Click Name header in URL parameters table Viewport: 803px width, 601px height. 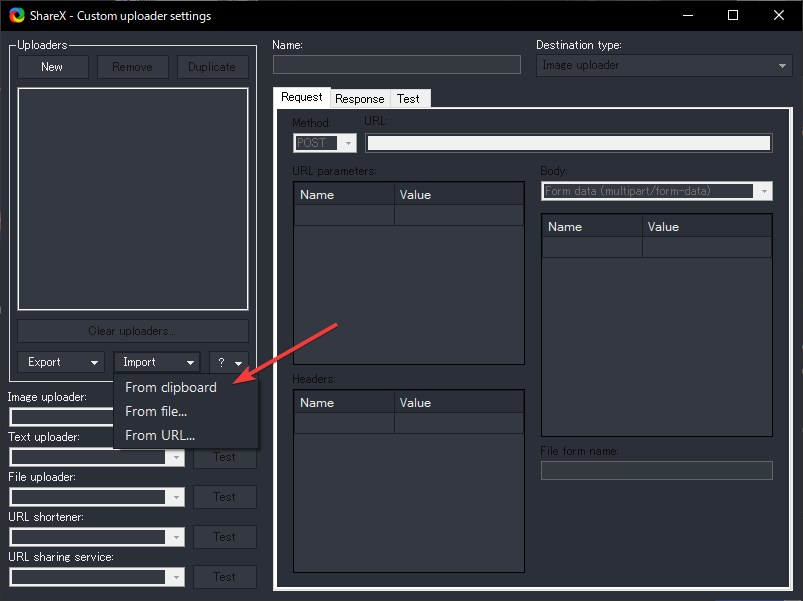[344, 195]
